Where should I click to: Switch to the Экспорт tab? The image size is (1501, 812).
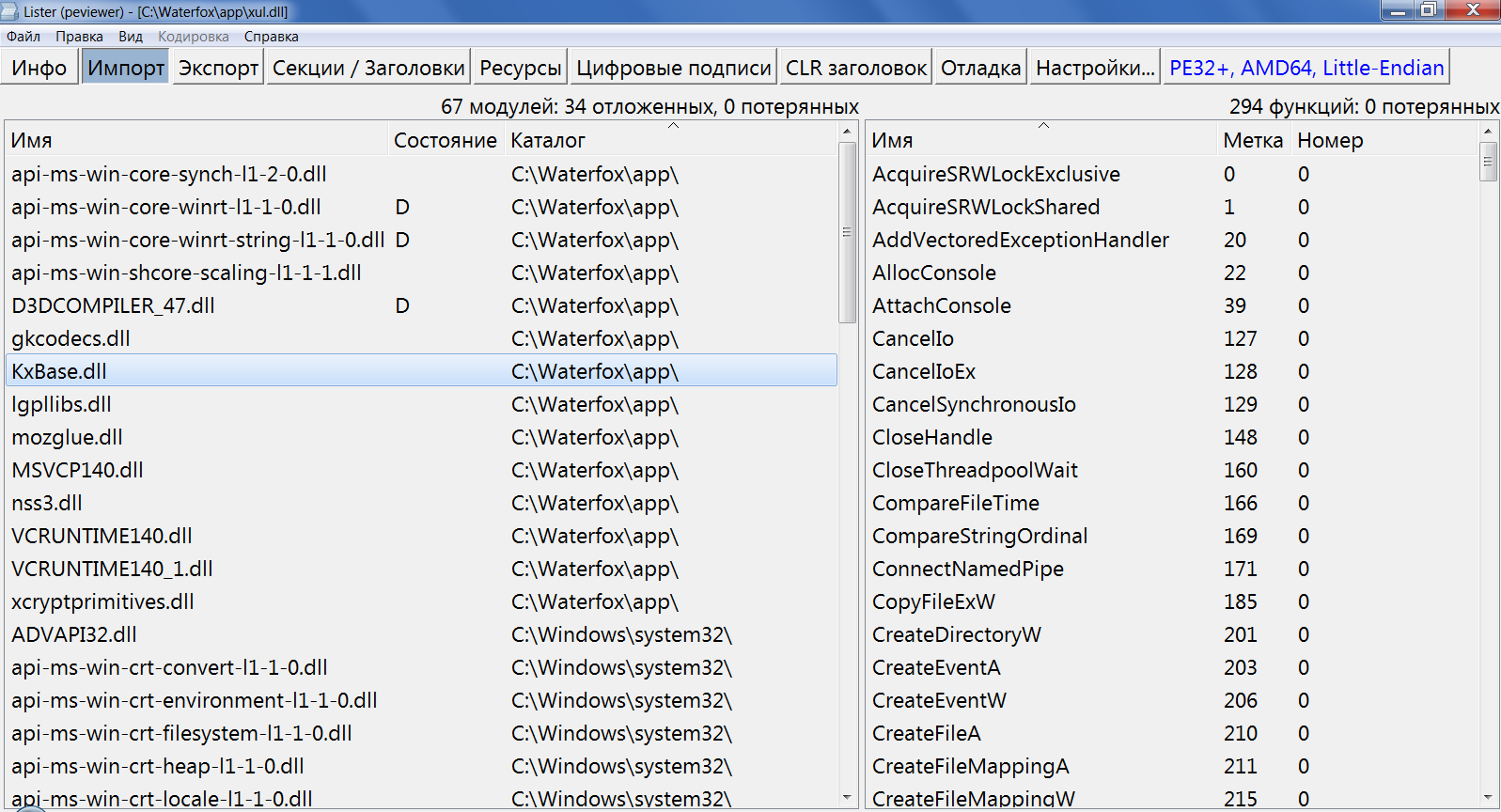tap(219, 68)
